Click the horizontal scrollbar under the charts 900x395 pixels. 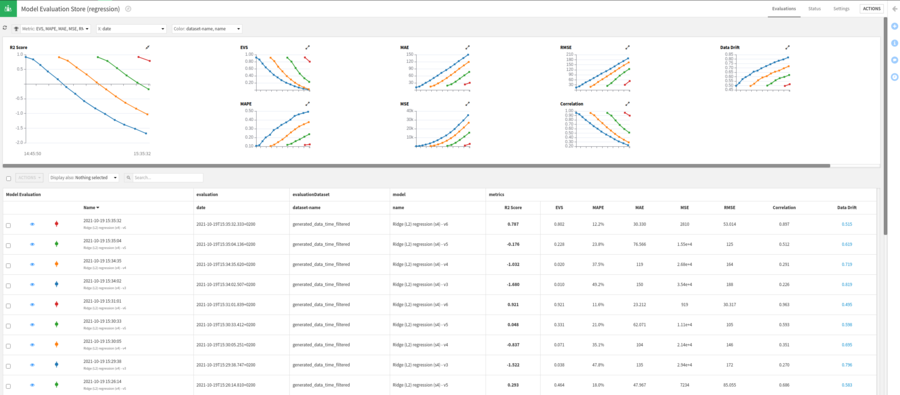click(416, 166)
